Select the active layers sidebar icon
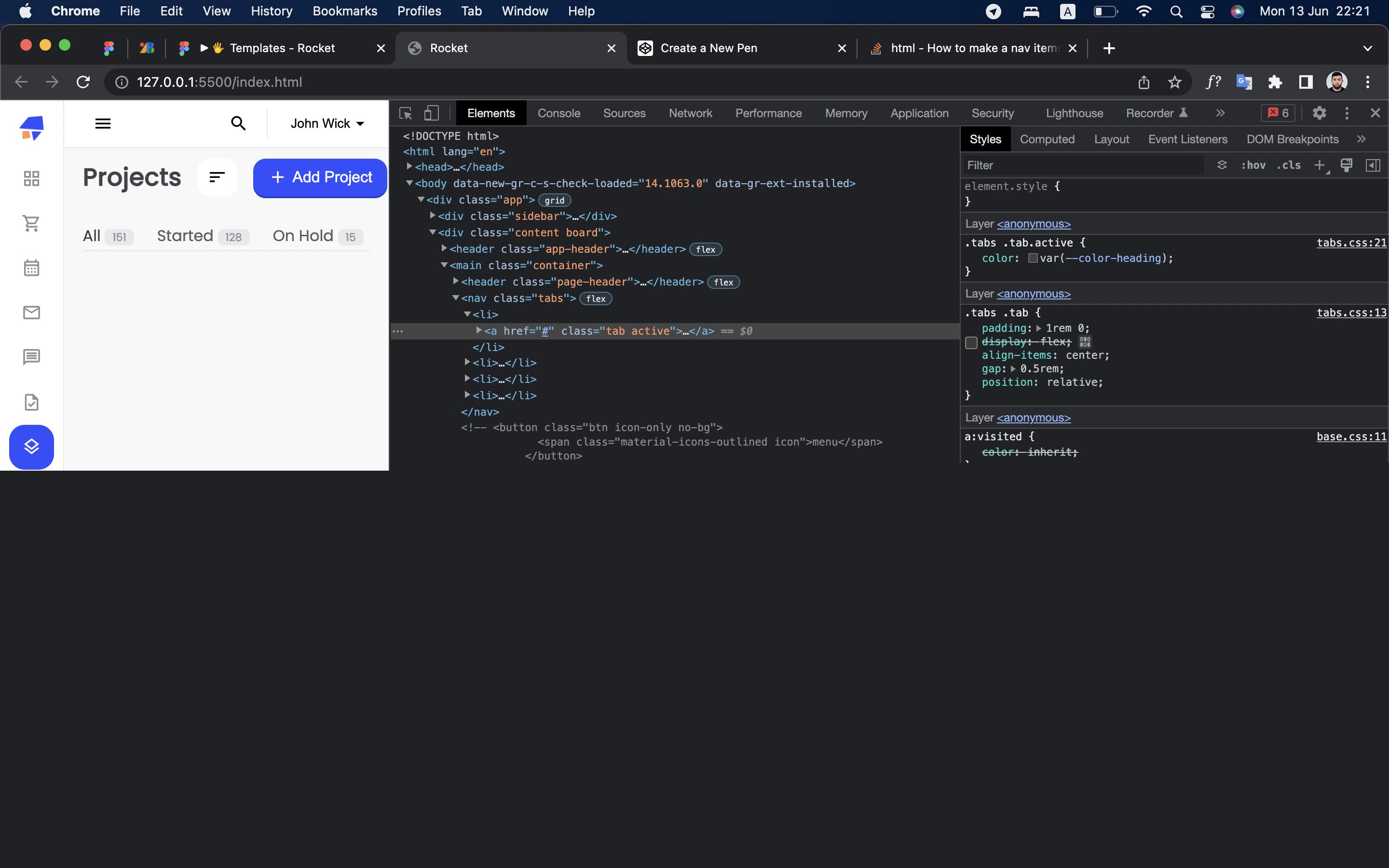Viewport: 1389px width, 868px height. (x=31, y=447)
